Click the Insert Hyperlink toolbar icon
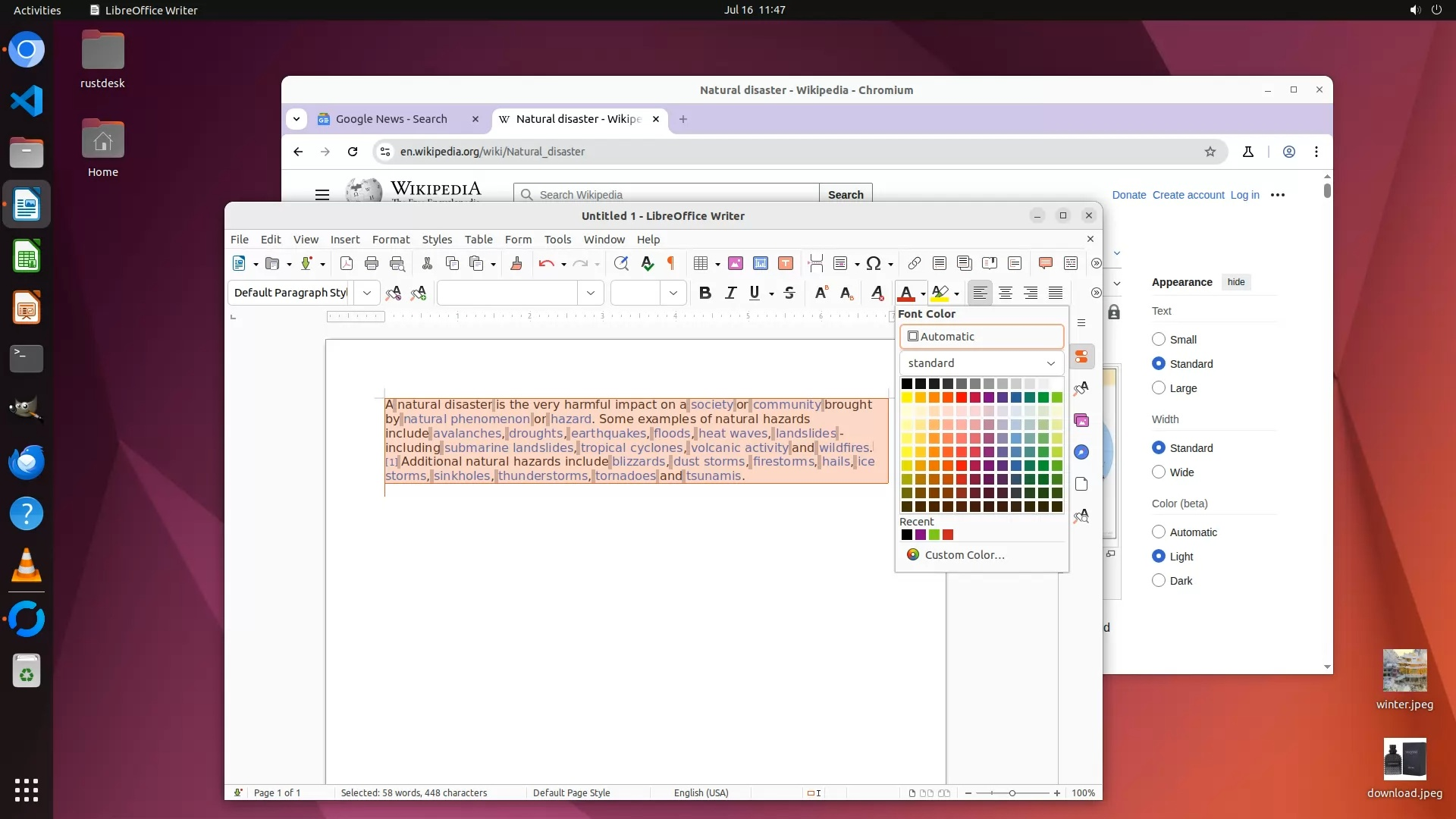Image resolution: width=1456 pixels, height=819 pixels. click(914, 263)
